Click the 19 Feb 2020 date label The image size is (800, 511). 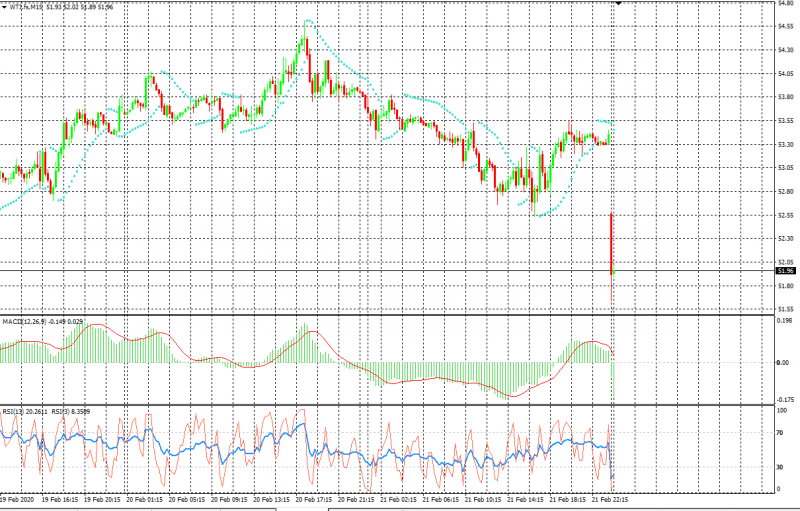coord(20,498)
